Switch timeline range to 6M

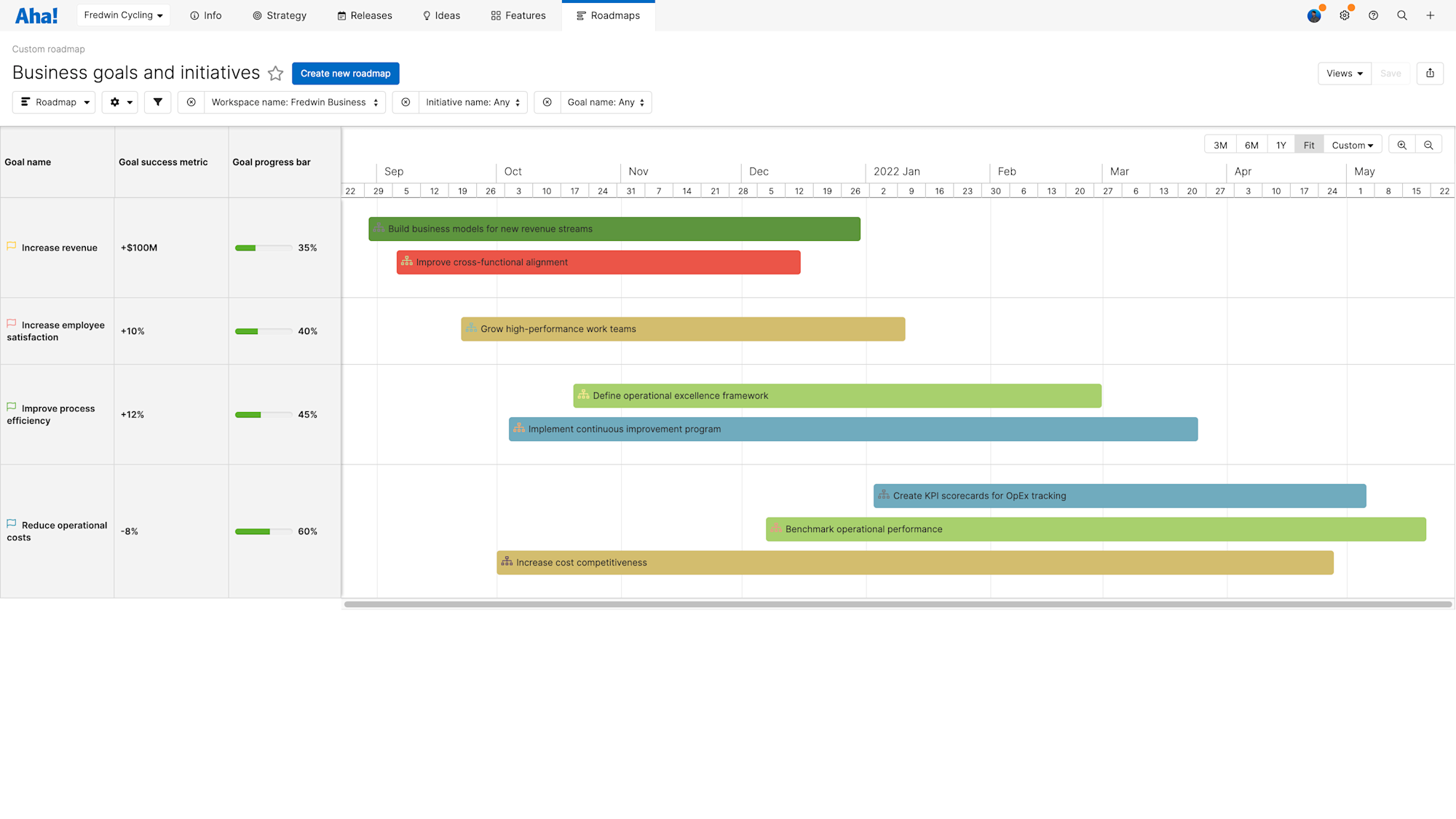coord(1251,144)
